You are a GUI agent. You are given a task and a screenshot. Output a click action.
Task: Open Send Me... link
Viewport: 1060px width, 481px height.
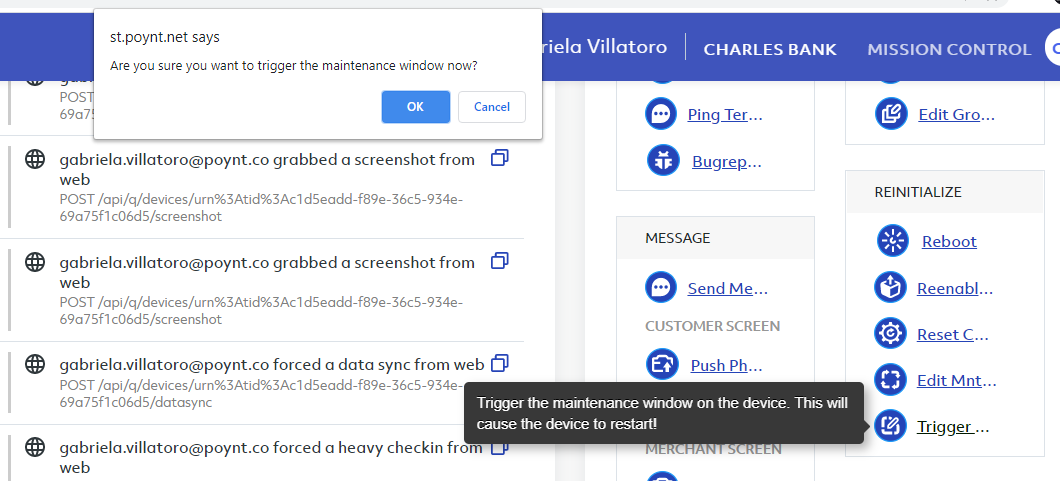[x=727, y=288]
